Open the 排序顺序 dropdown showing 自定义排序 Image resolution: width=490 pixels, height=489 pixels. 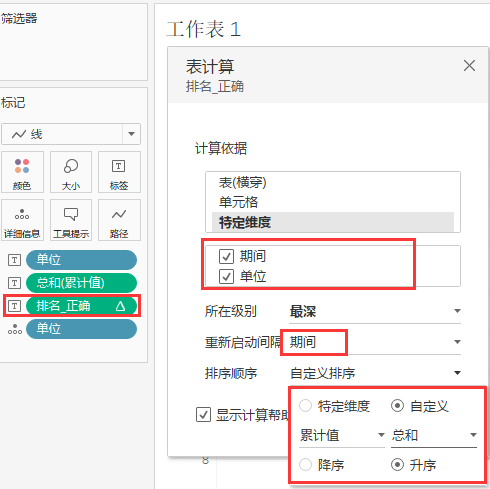375,373
